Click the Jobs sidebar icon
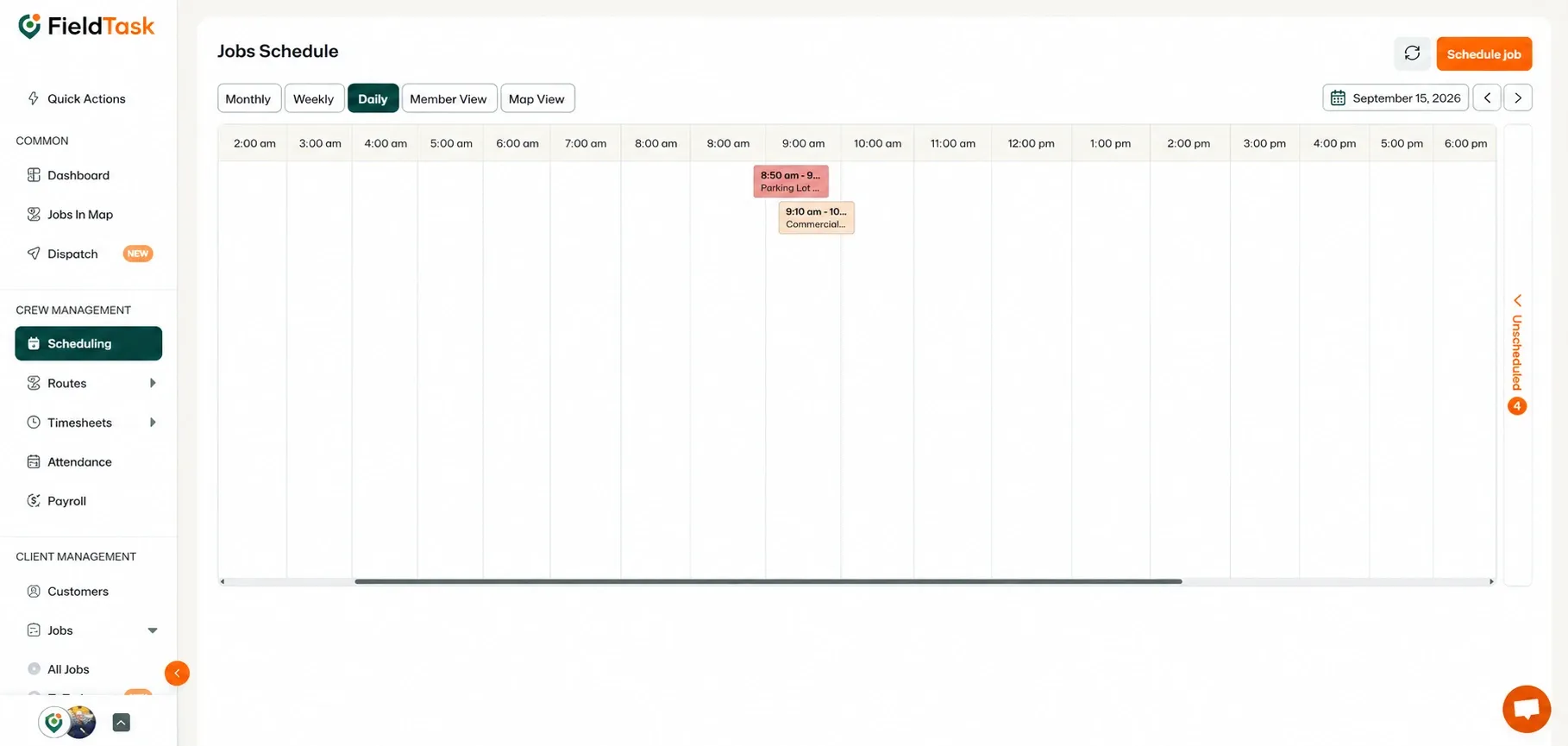Image resolution: width=1568 pixels, height=746 pixels. (x=34, y=630)
